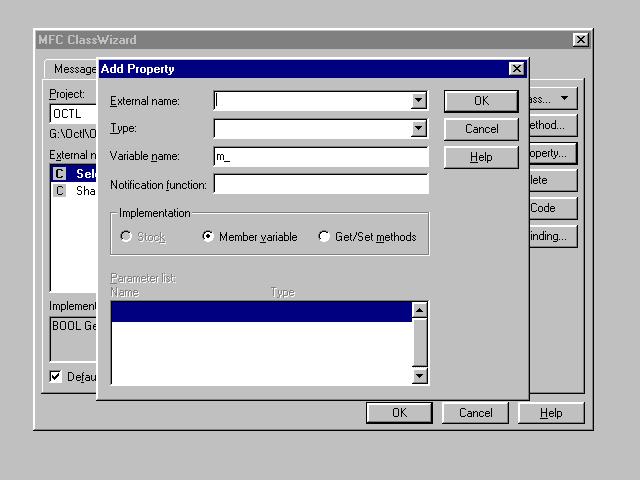Image resolution: width=640 pixels, height=480 pixels.
Task: Toggle the Default checkbox in ClassWizard
Action: [57, 377]
